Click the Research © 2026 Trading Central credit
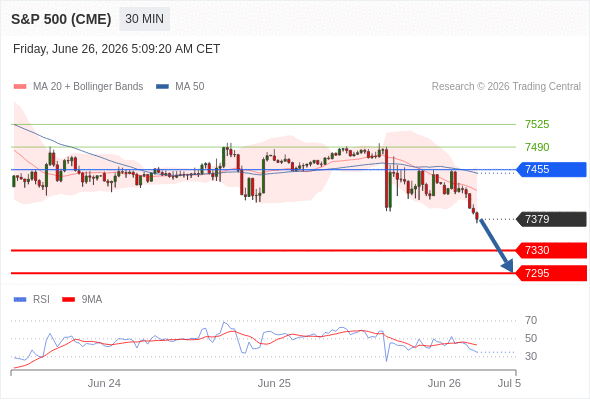 pos(506,87)
